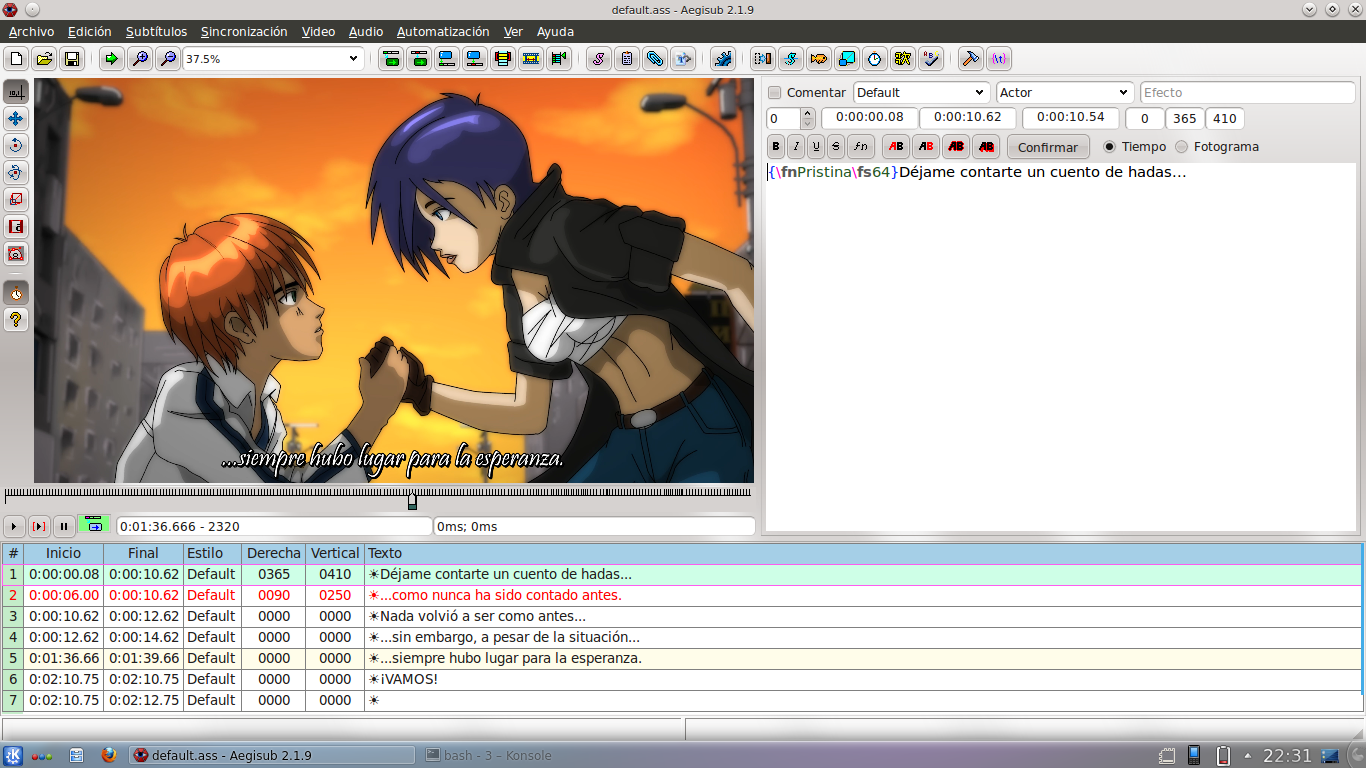The width and height of the screenshot is (1366, 768).
Task: Open the Archivo menu
Action: 31,32
